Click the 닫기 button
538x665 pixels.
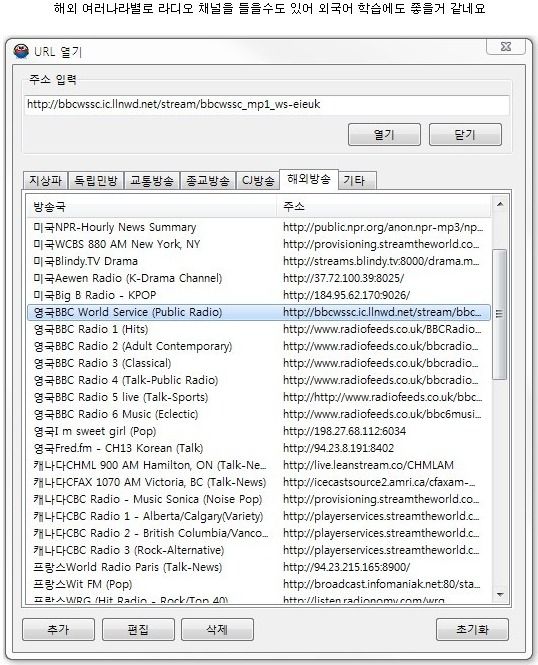pyautogui.click(x=465, y=134)
